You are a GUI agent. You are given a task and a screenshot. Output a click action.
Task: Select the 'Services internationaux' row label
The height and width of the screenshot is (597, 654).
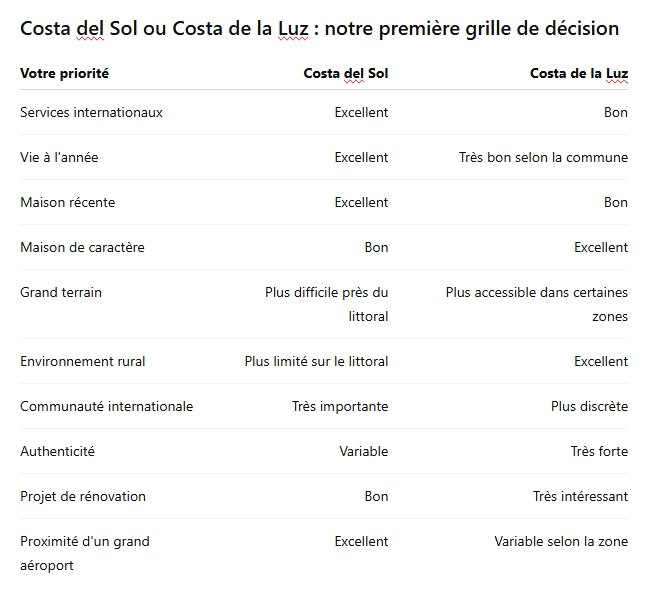pos(91,113)
